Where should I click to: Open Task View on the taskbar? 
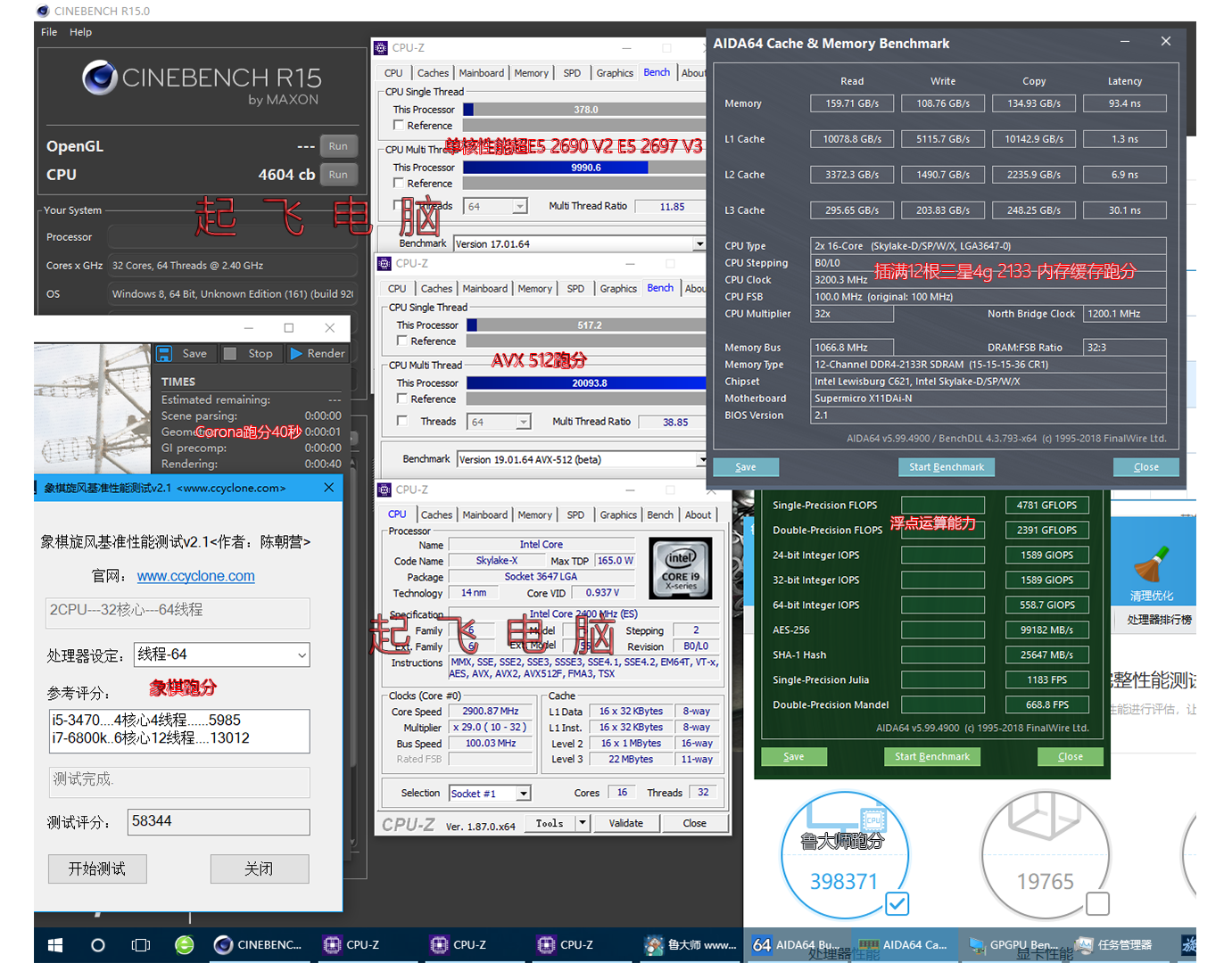(141, 945)
